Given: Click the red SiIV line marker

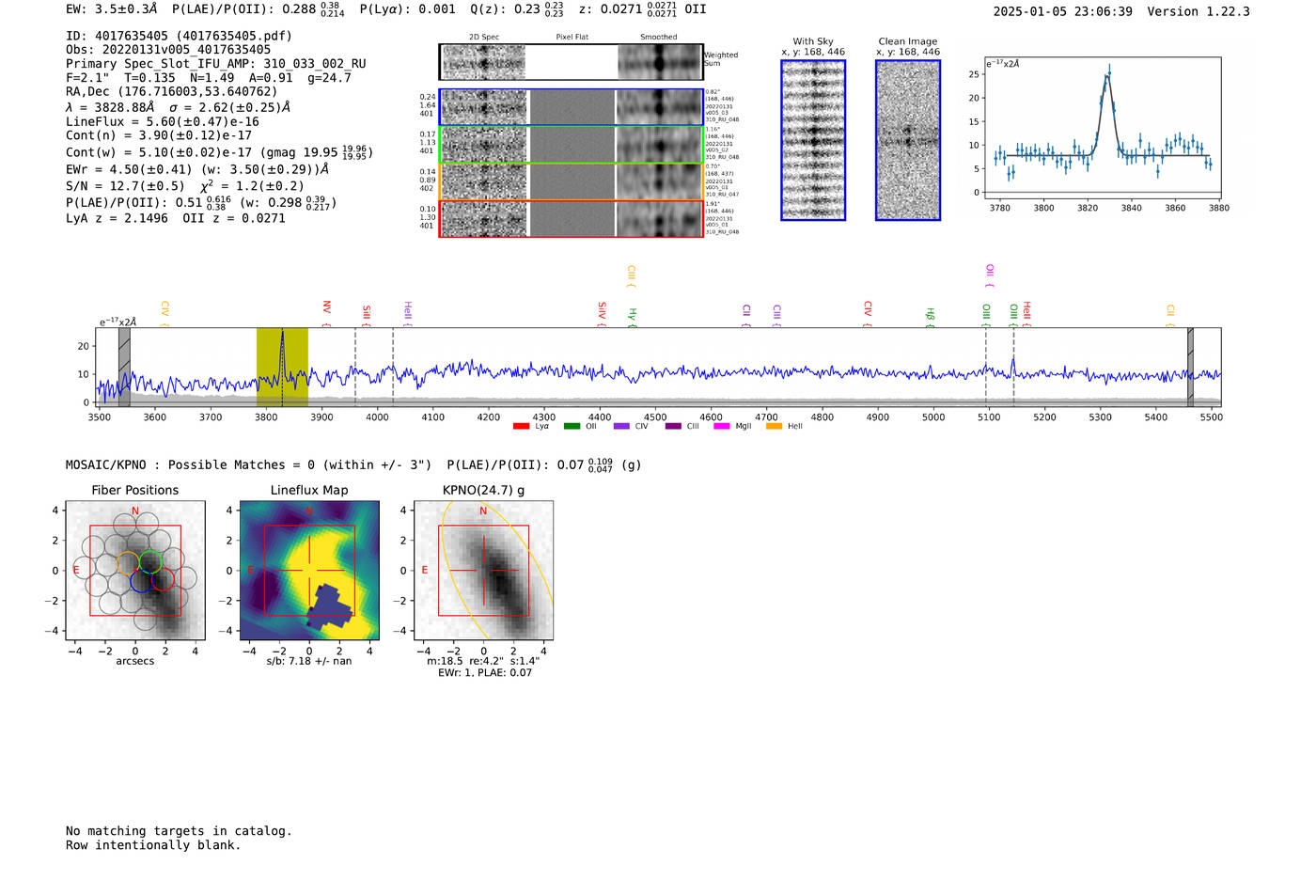Looking at the screenshot, I should coord(602,314).
